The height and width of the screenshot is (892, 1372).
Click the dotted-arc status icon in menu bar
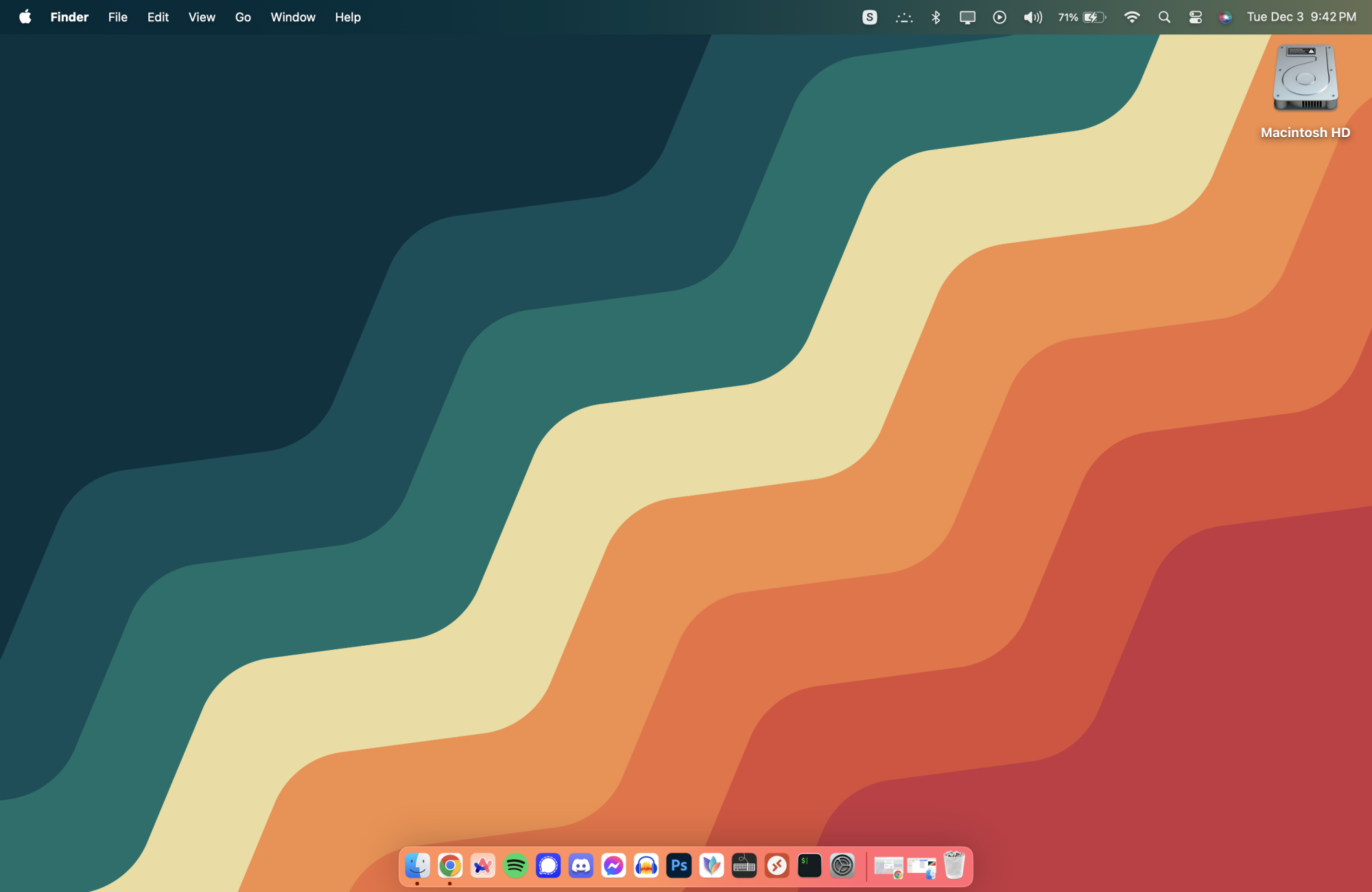point(904,17)
